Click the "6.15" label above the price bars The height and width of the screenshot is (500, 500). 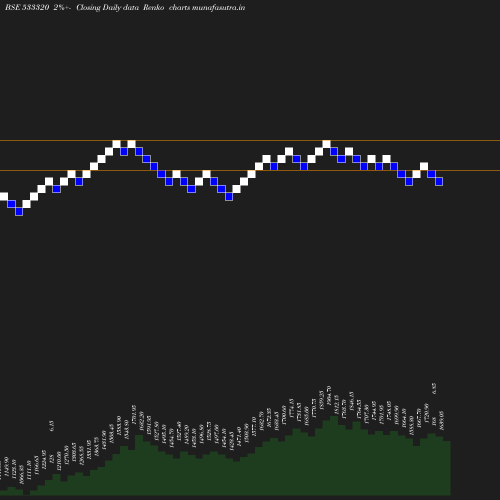coord(52,426)
